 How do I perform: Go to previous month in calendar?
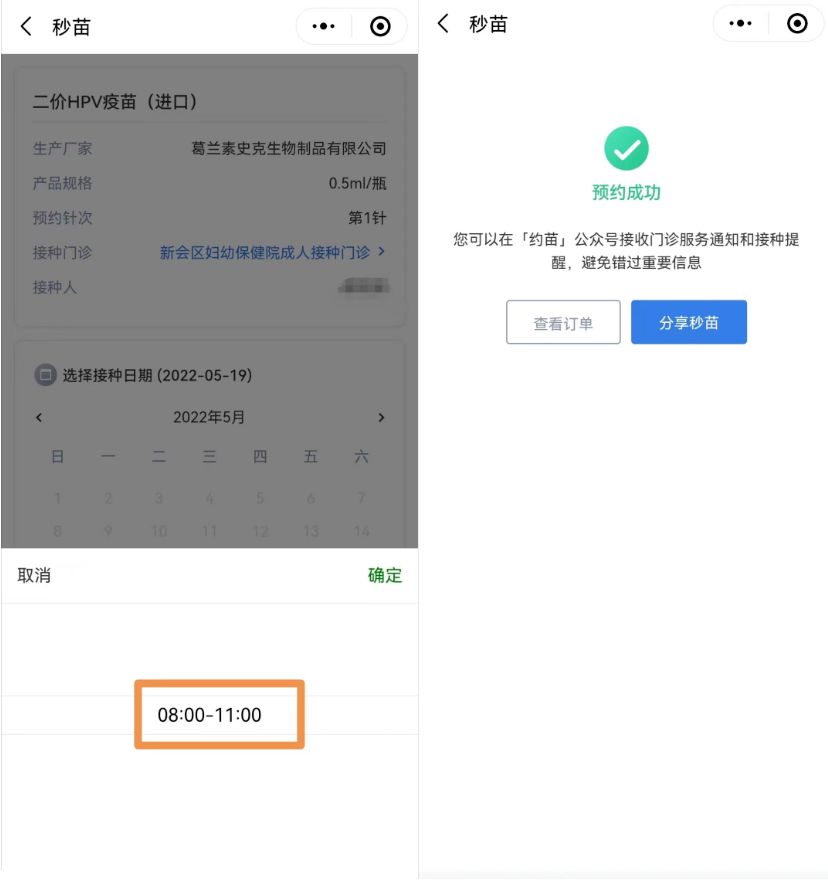(x=39, y=418)
